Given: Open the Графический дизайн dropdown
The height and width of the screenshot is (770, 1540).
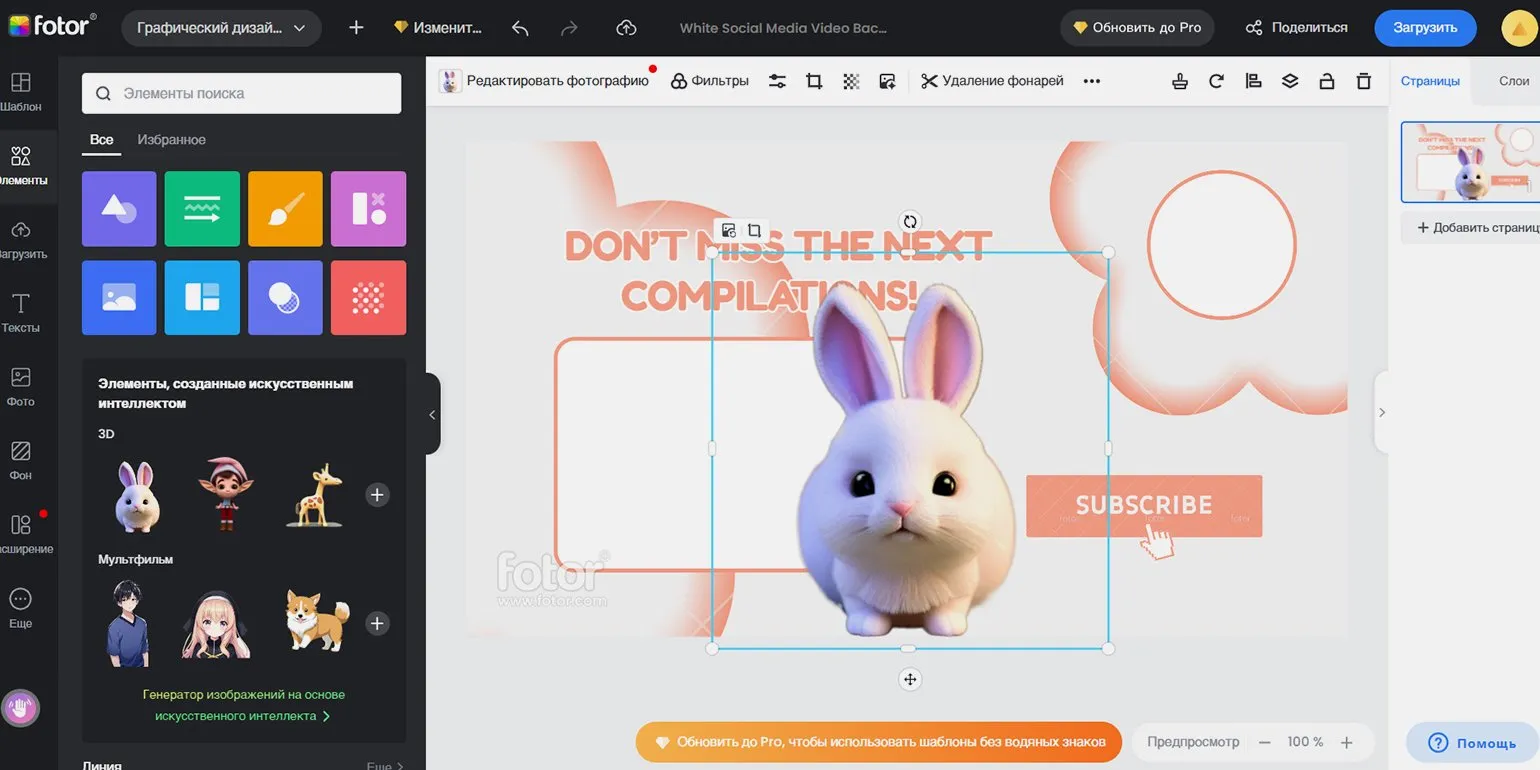Looking at the screenshot, I should 221,28.
